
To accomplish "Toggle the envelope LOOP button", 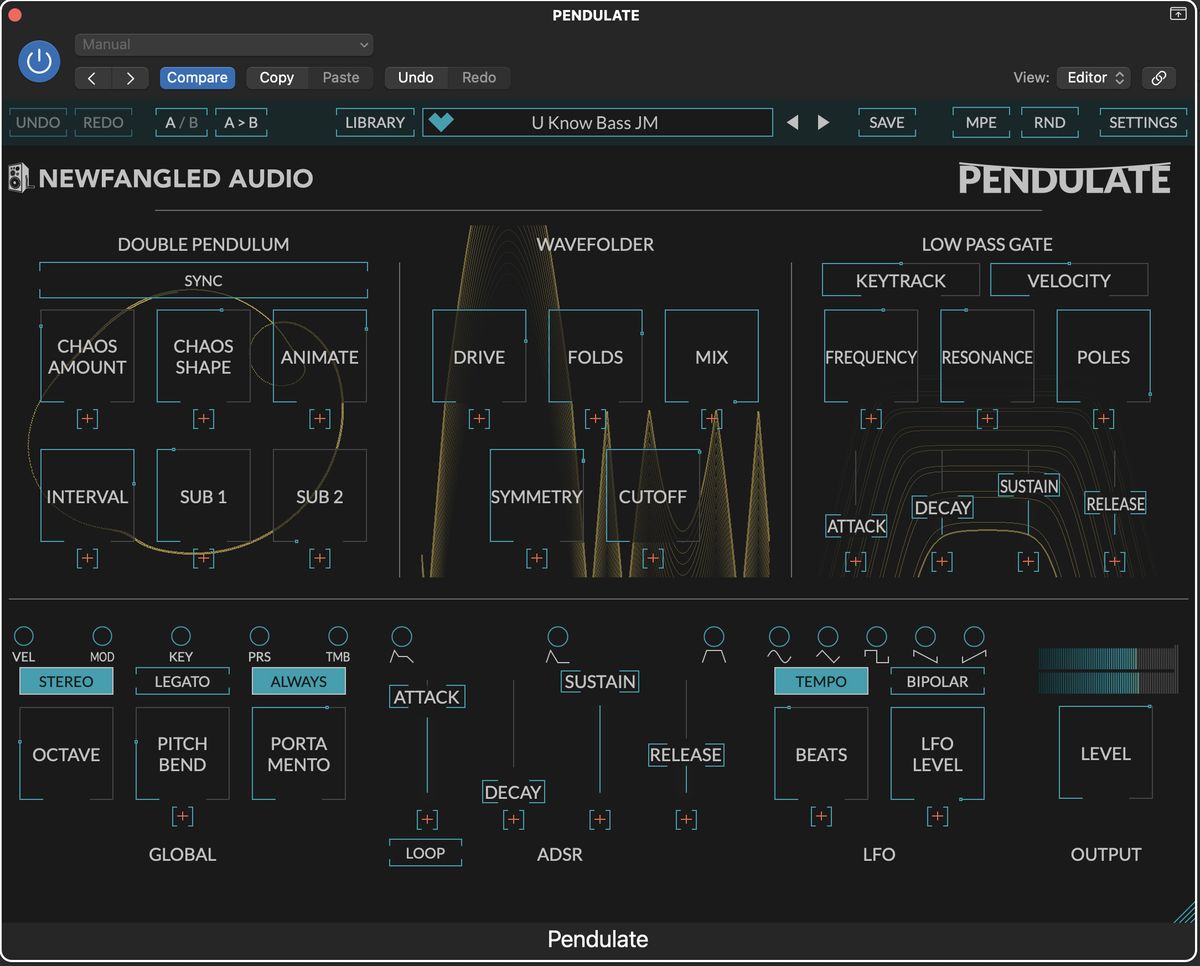I will [425, 853].
